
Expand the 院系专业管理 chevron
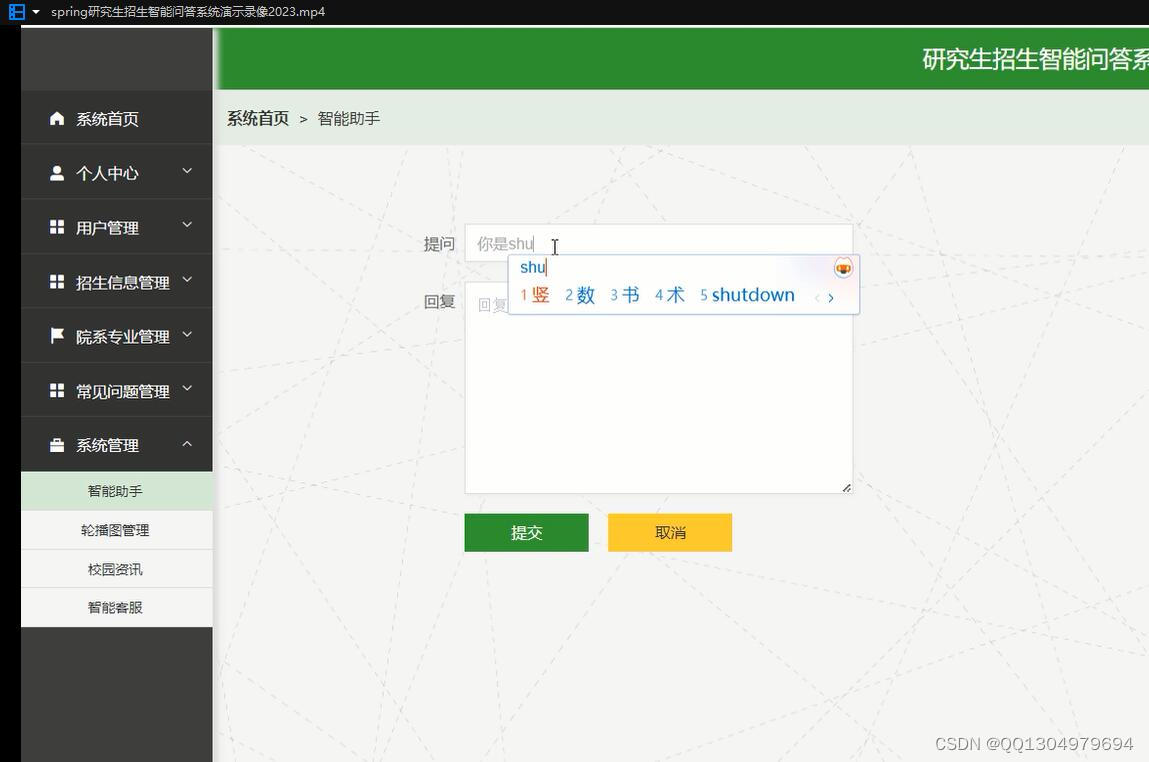pyautogui.click(x=187, y=334)
